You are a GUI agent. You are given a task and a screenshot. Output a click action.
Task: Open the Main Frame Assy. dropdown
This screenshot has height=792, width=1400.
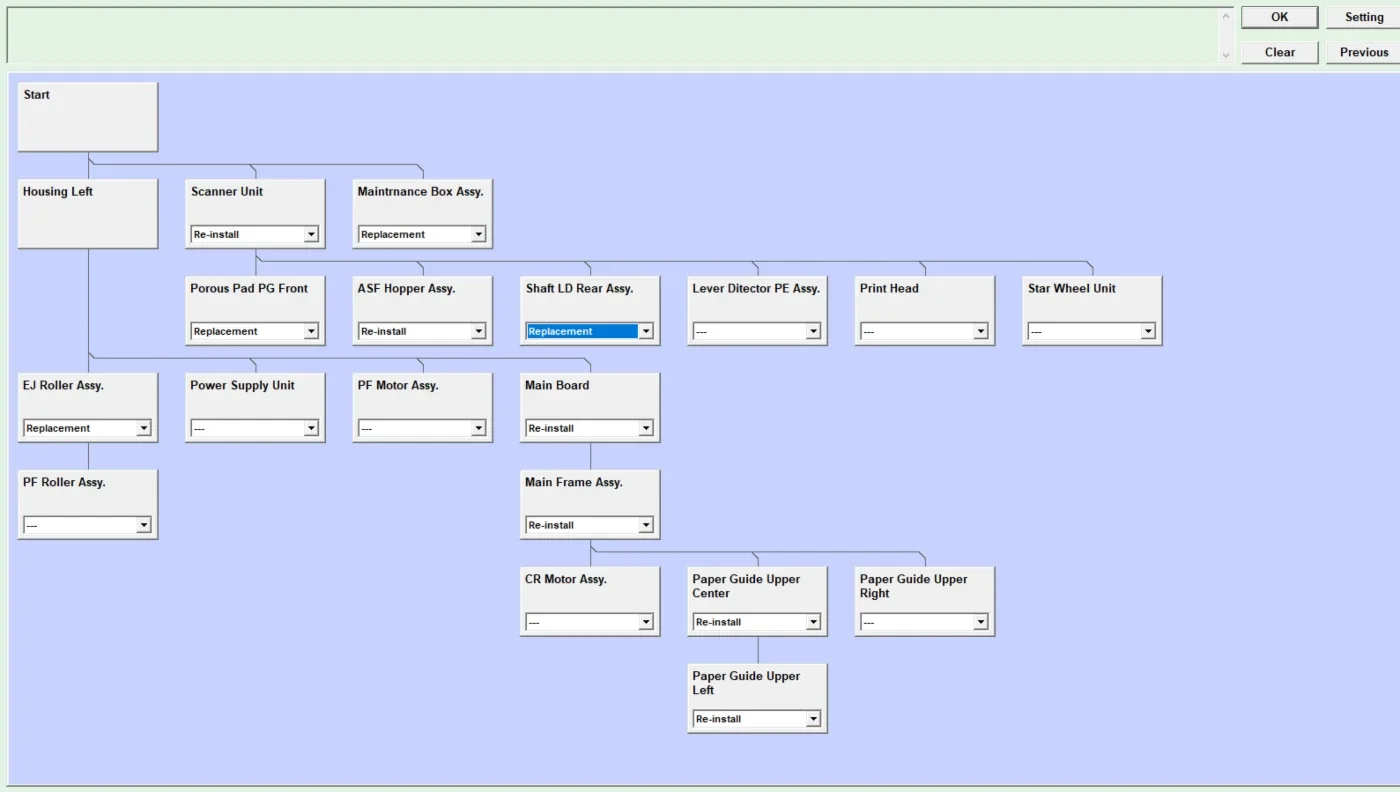[589, 525]
